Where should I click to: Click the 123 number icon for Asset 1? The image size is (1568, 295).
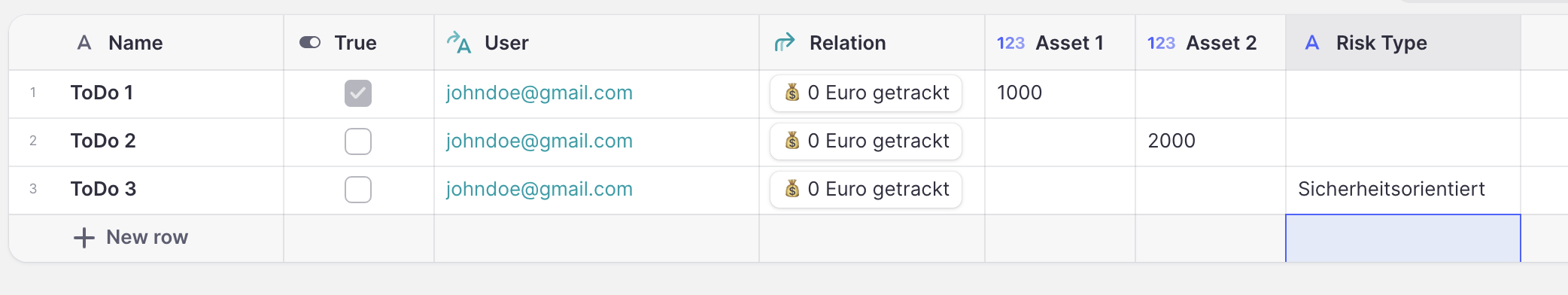pyautogui.click(x=1010, y=43)
